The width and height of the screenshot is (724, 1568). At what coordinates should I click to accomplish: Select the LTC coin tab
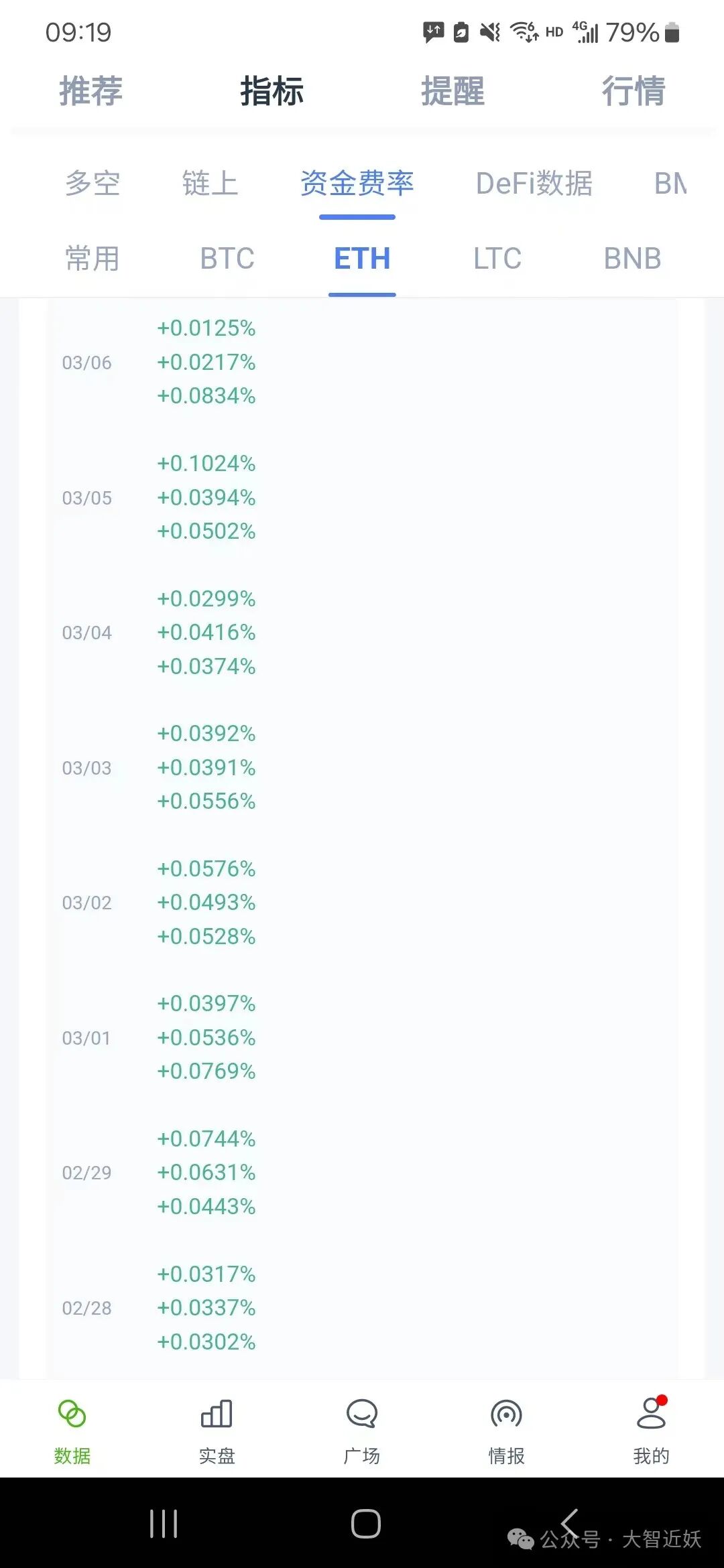point(497,259)
